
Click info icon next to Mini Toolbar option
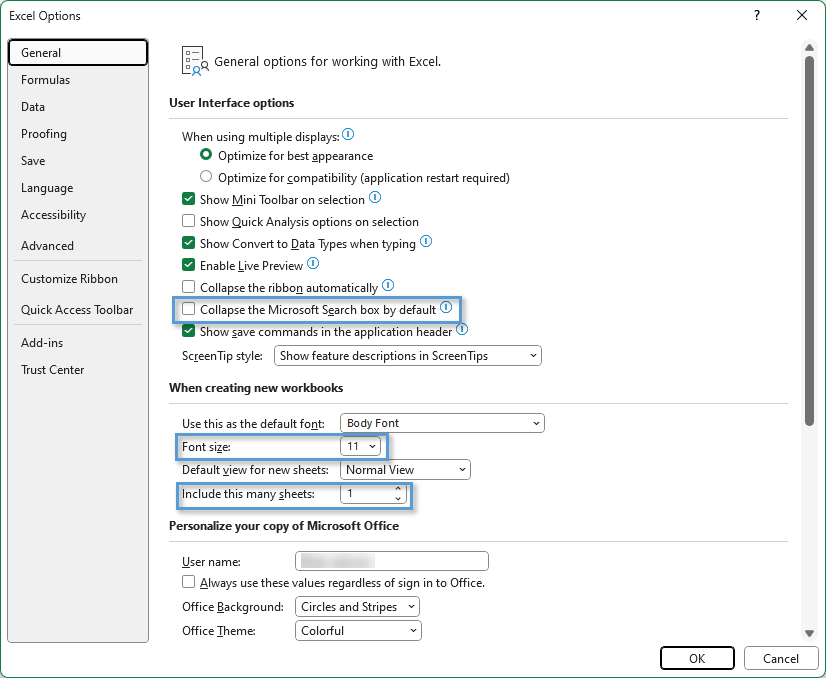click(375, 199)
